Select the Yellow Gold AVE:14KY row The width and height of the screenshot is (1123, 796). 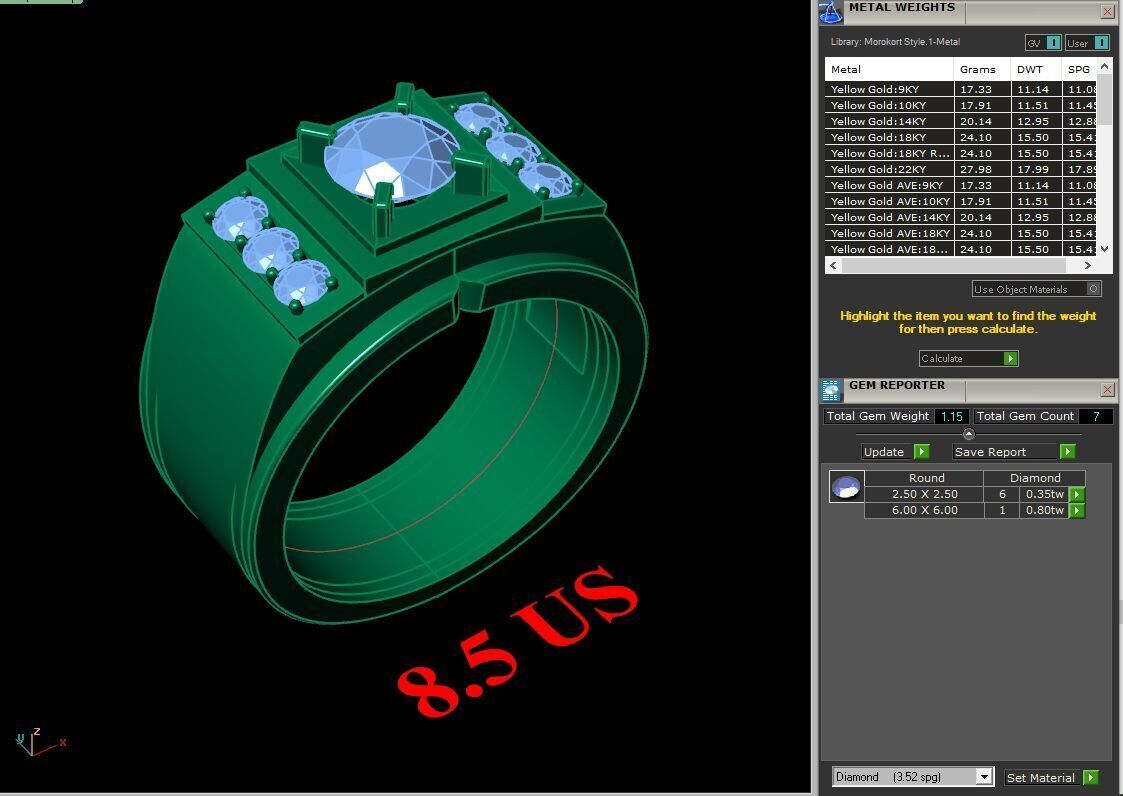(x=960, y=217)
